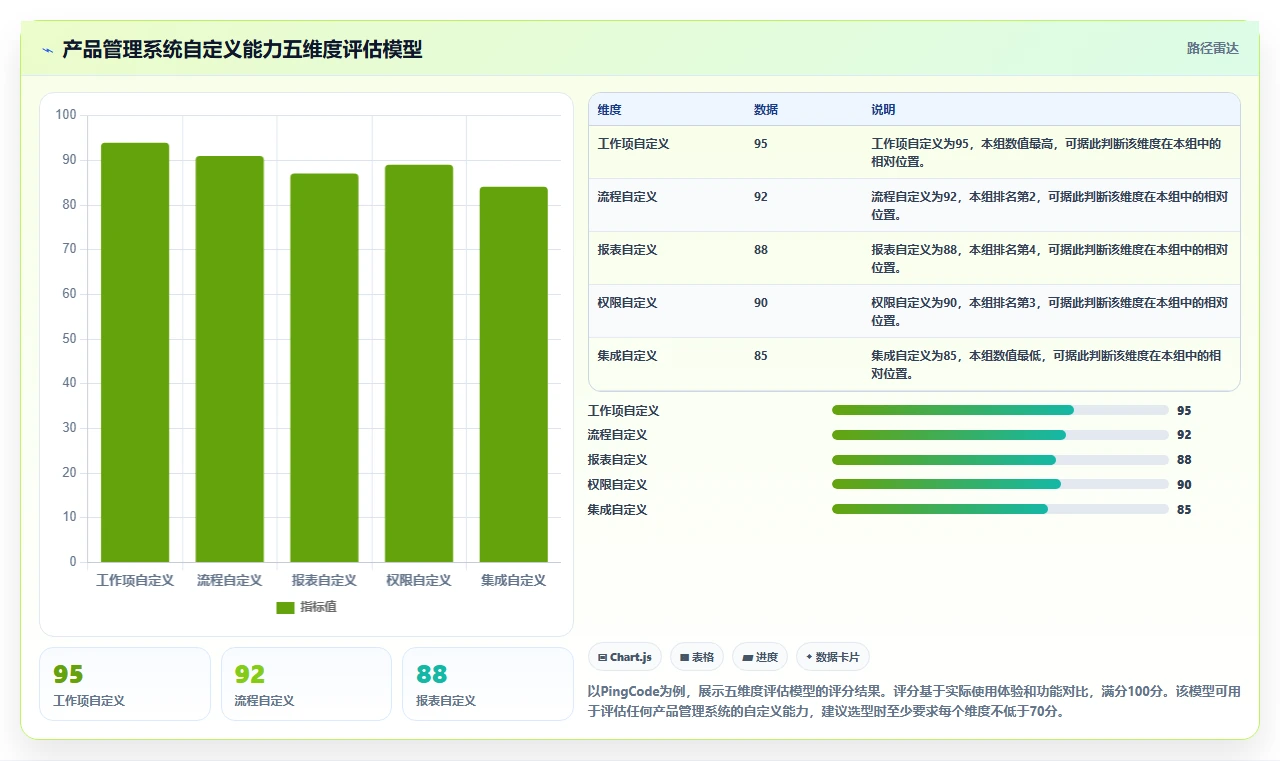Click the 流程自定义 progress bar showing 92
Screen dimensions: 1280x761
click(1000, 435)
